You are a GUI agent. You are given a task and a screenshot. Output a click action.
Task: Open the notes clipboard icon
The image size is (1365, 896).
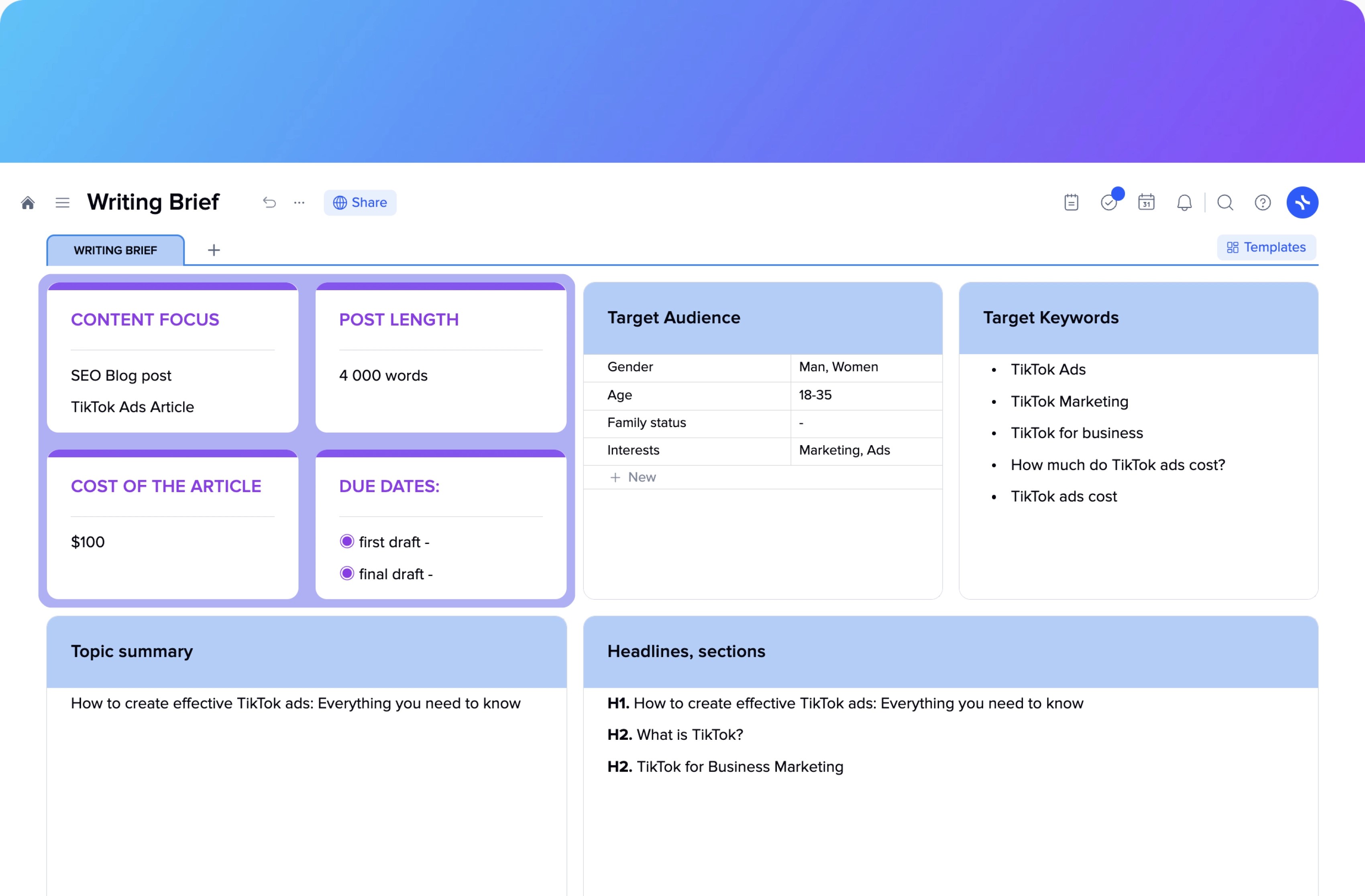[x=1071, y=202]
